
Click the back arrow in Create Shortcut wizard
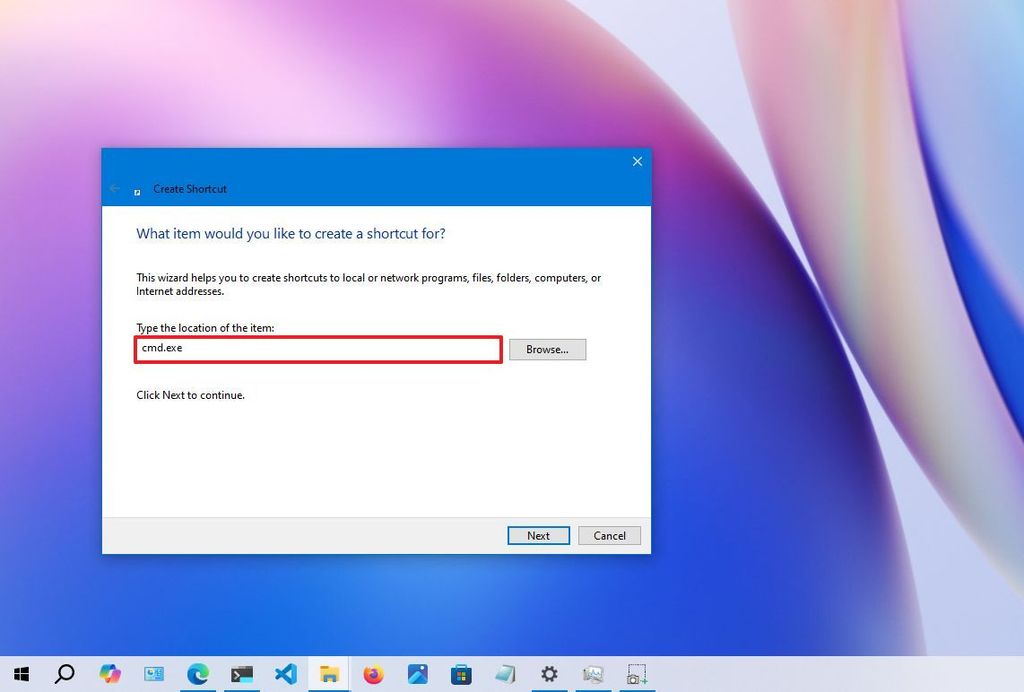115,189
